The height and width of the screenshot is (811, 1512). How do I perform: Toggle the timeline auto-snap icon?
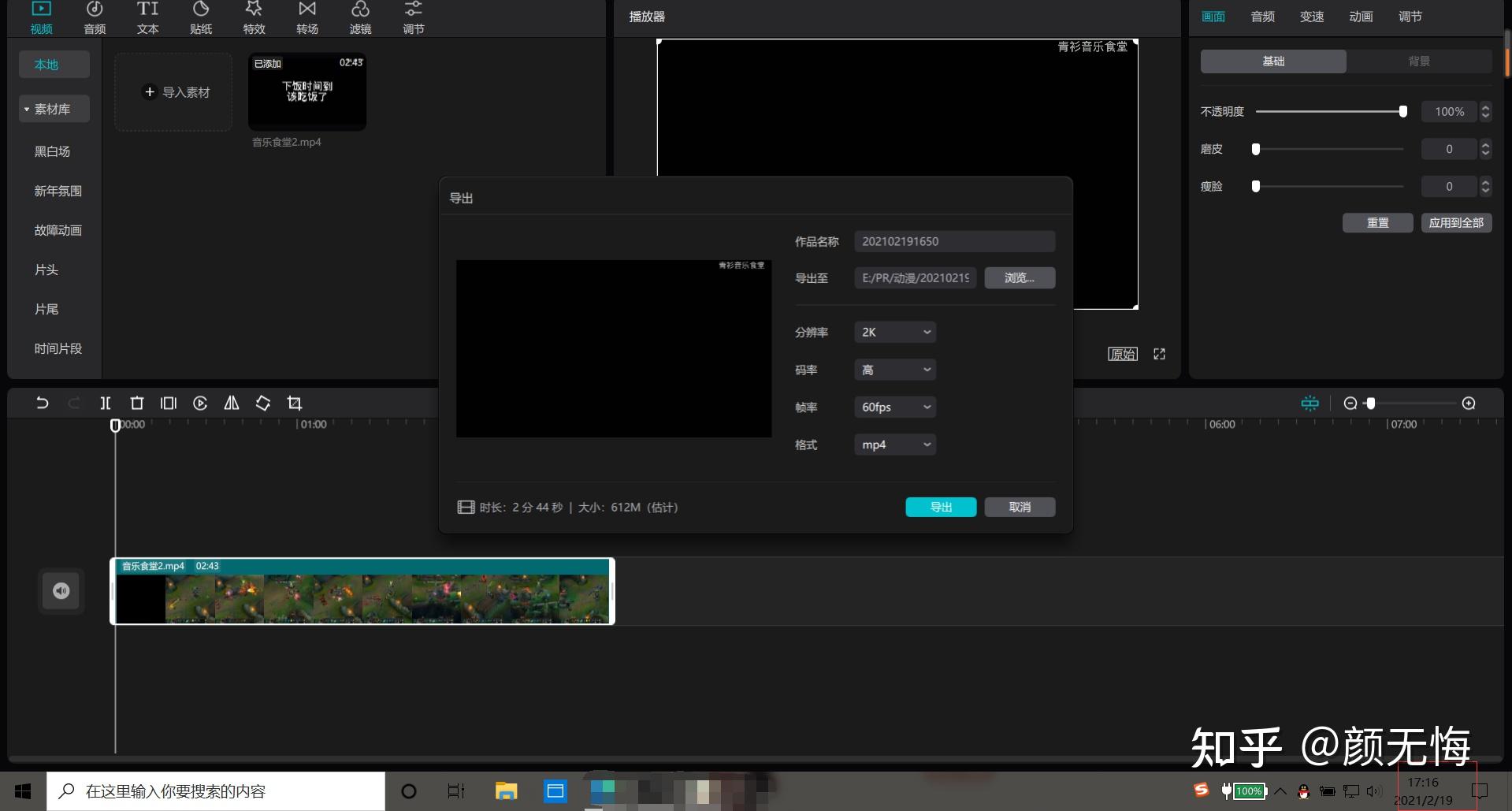coord(1310,404)
